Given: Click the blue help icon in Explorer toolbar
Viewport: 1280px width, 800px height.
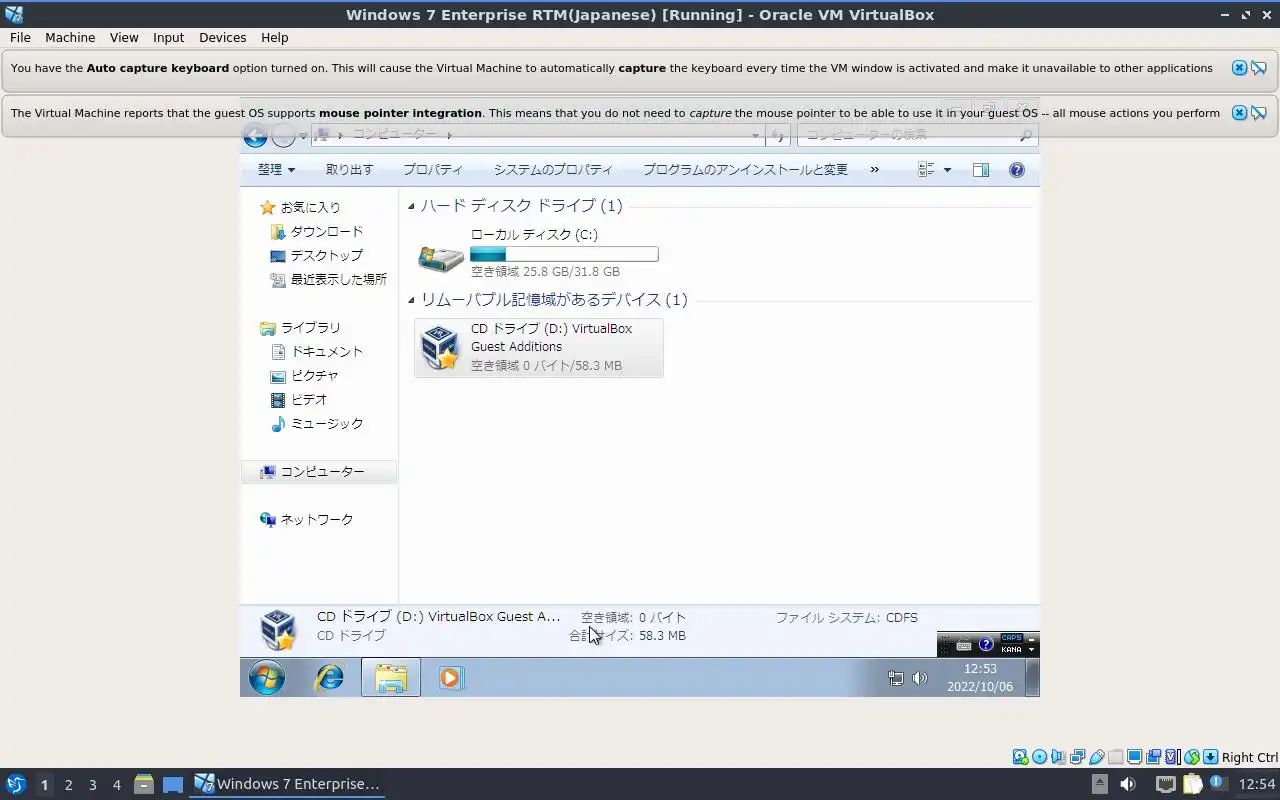Looking at the screenshot, I should click(x=1017, y=170).
